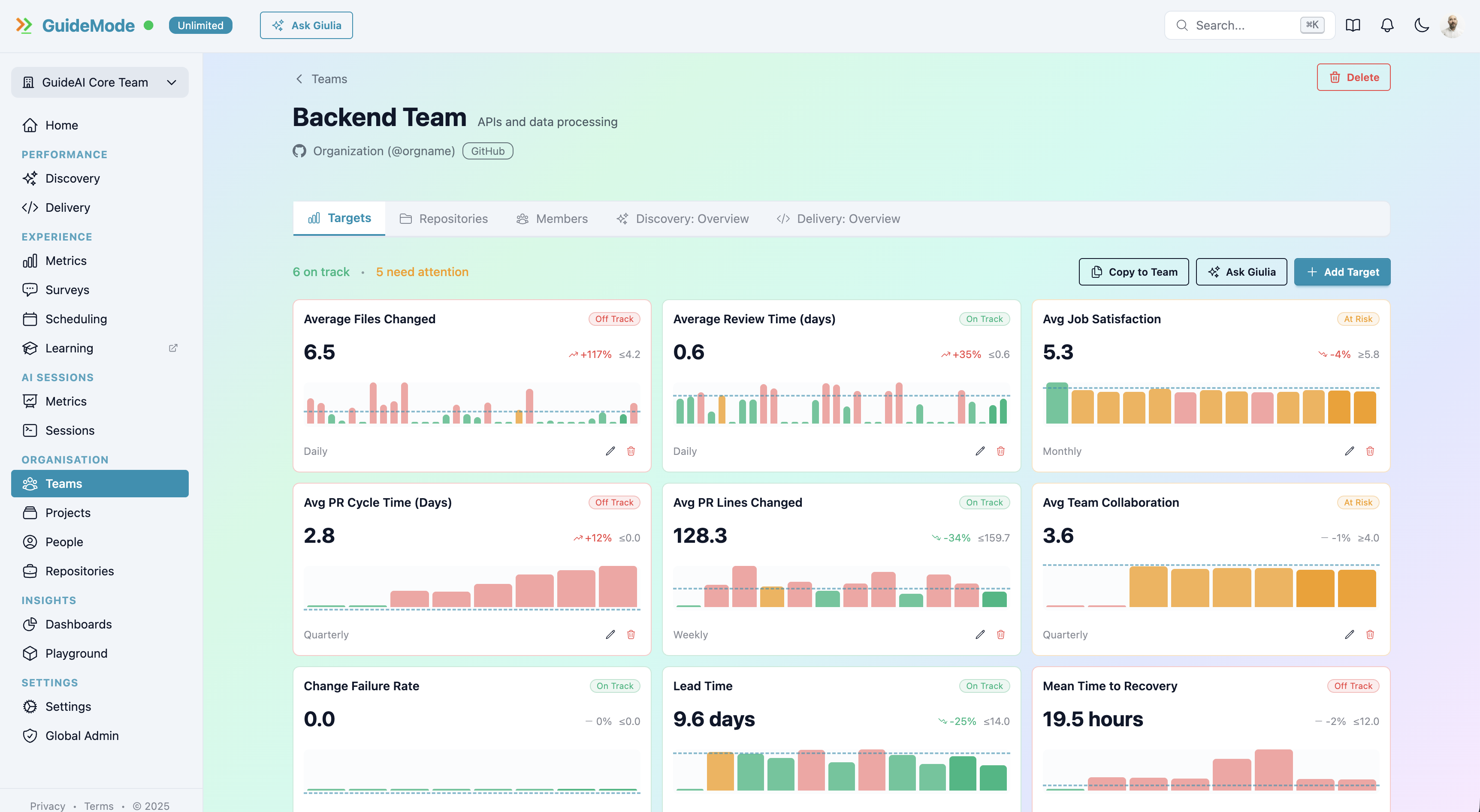Viewport: 1480px width, 812px height.
Task: Collapse the Teams breadcrumb with back chevron
Action: click(x=299, y=79)
